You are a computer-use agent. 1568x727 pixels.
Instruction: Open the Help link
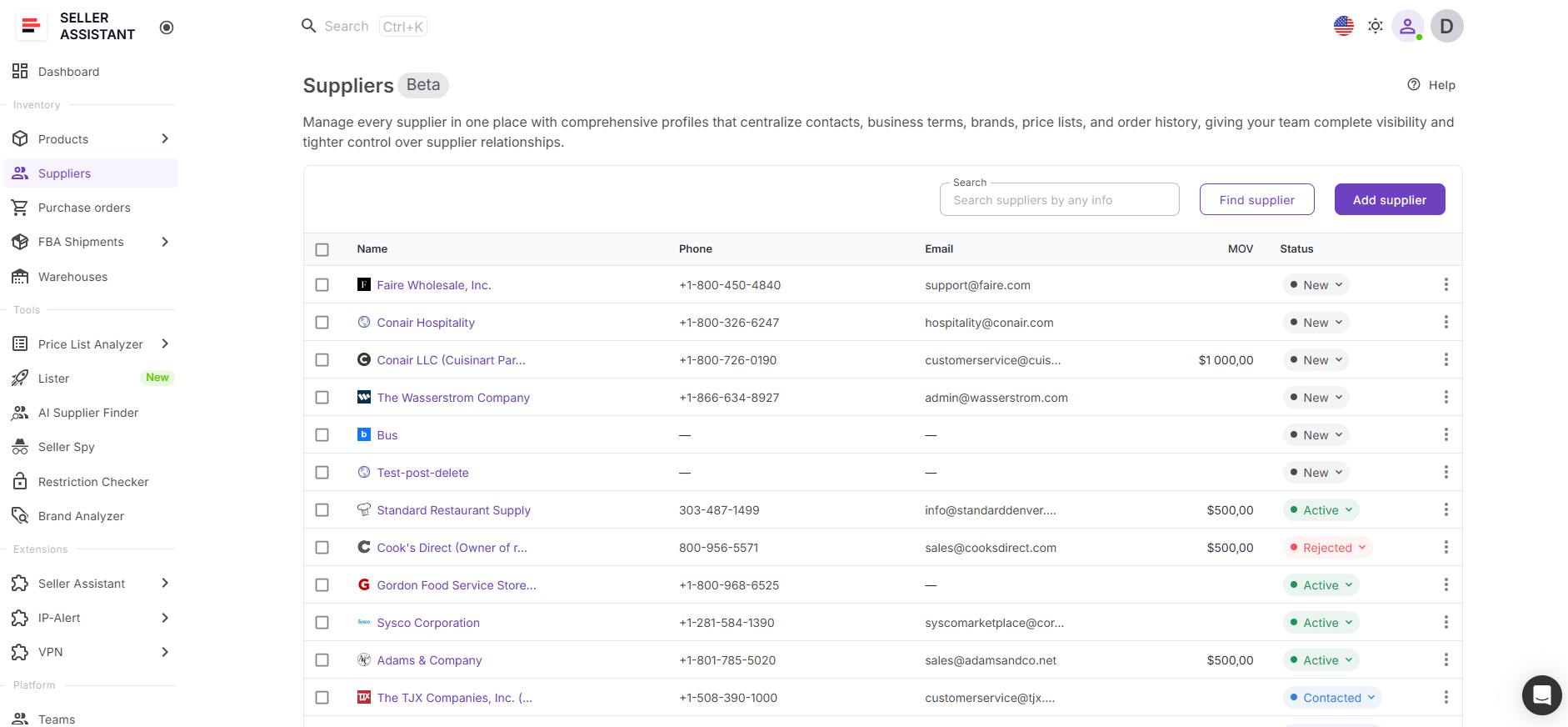coord(1431,85)
